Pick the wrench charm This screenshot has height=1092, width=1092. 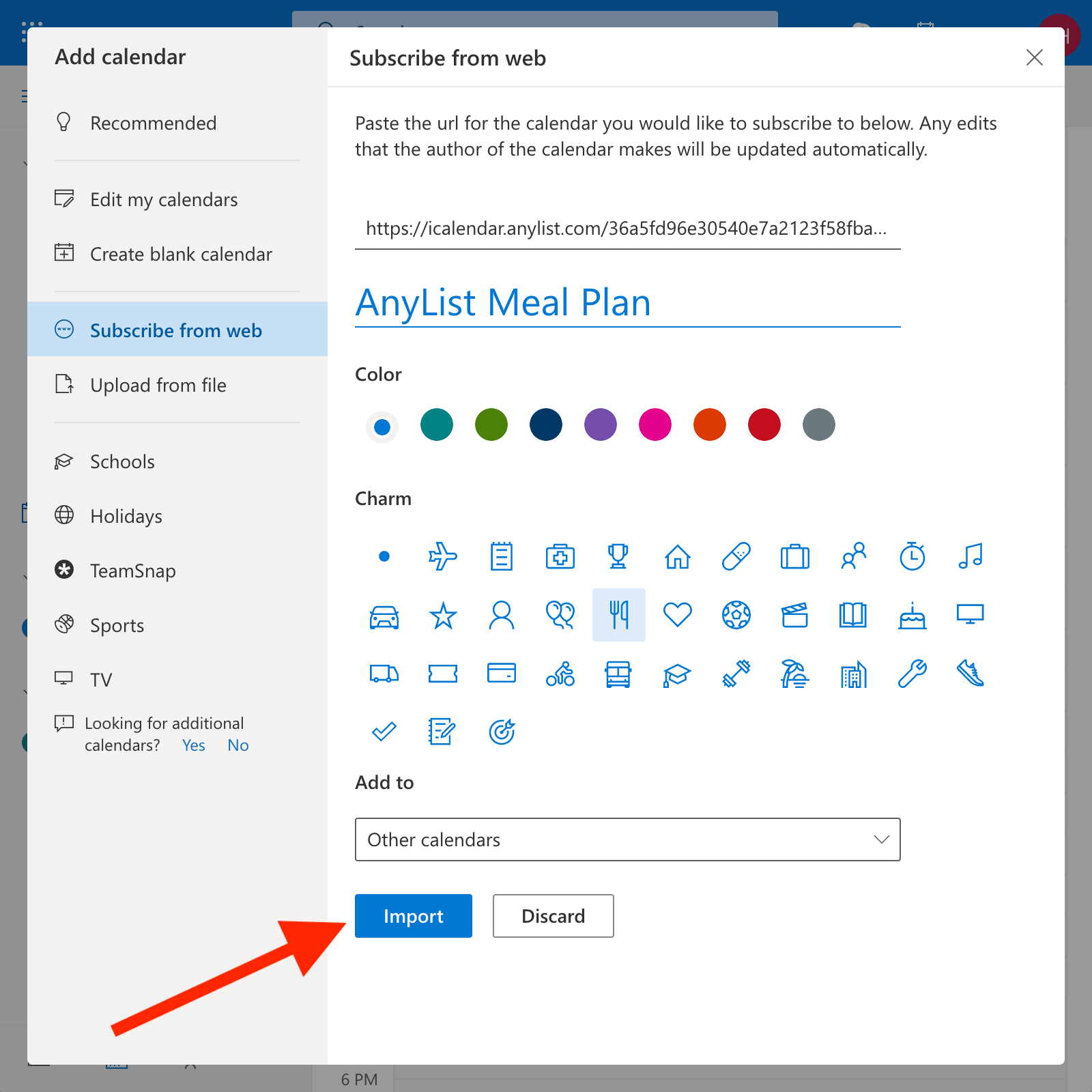[911, 674]
